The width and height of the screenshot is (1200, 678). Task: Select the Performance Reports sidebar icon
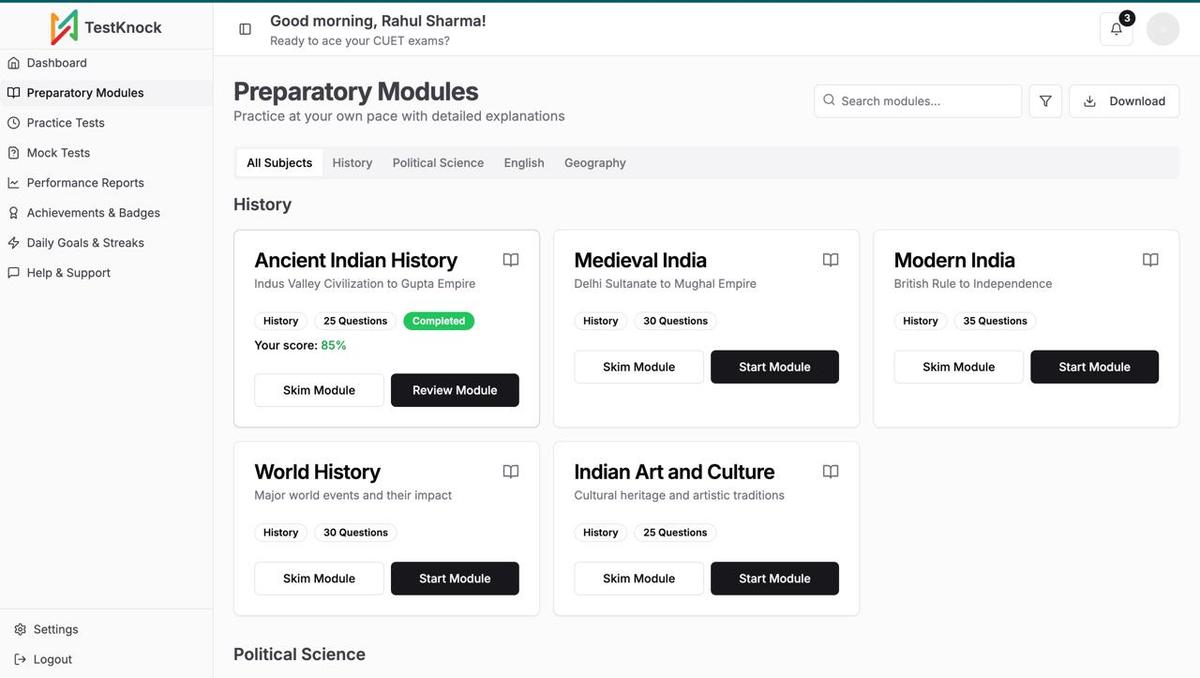[12, 182]
